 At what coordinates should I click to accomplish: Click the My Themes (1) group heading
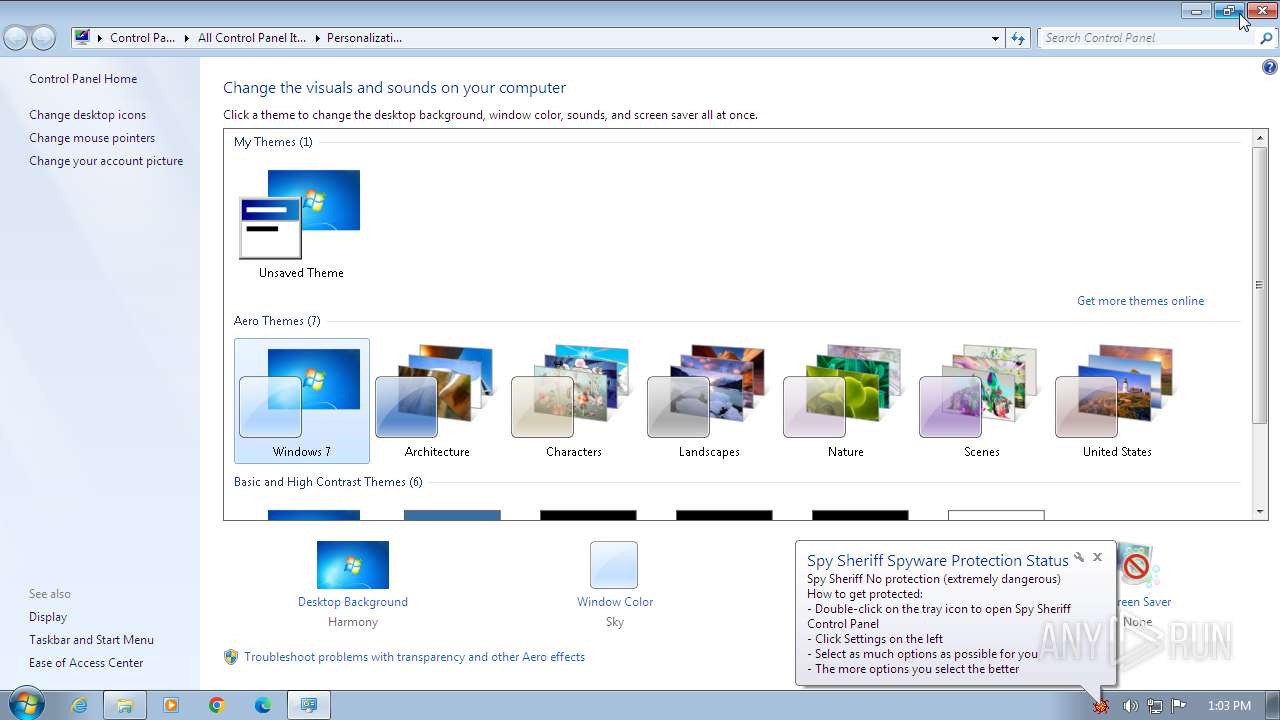point(273,142)
